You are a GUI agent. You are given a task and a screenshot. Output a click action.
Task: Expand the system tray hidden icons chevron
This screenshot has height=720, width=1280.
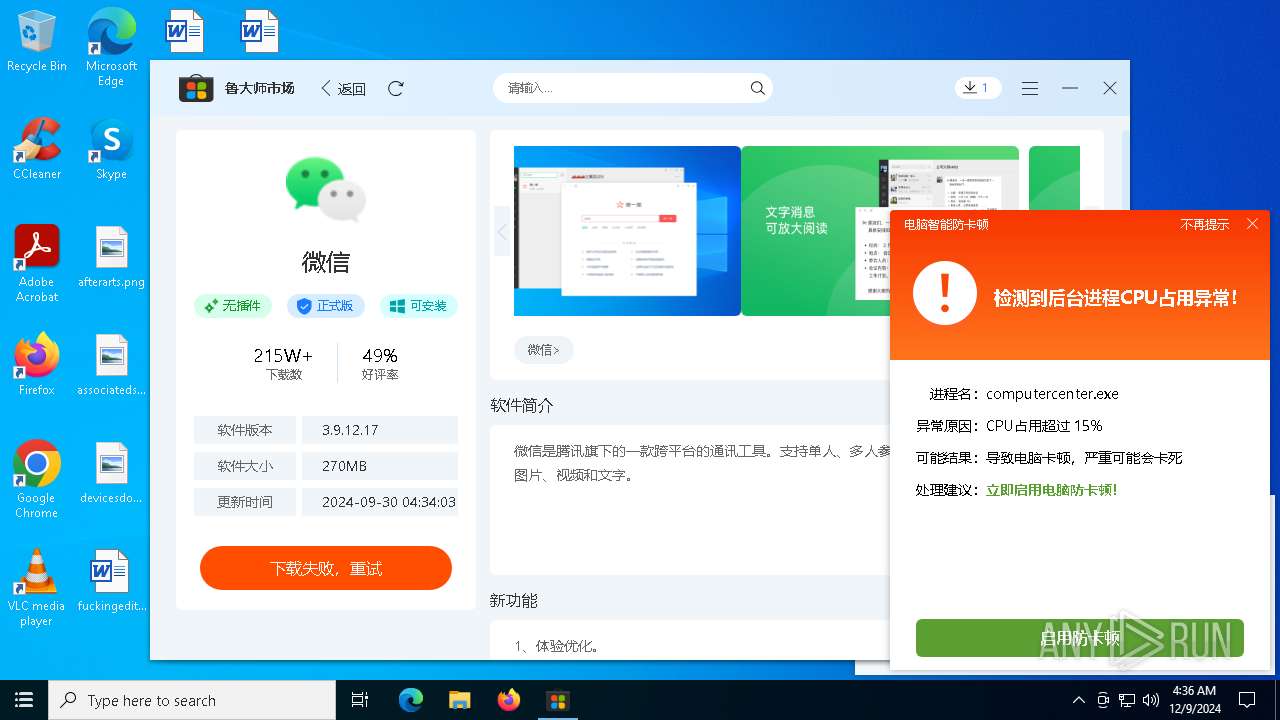[x=1078, y=700]
